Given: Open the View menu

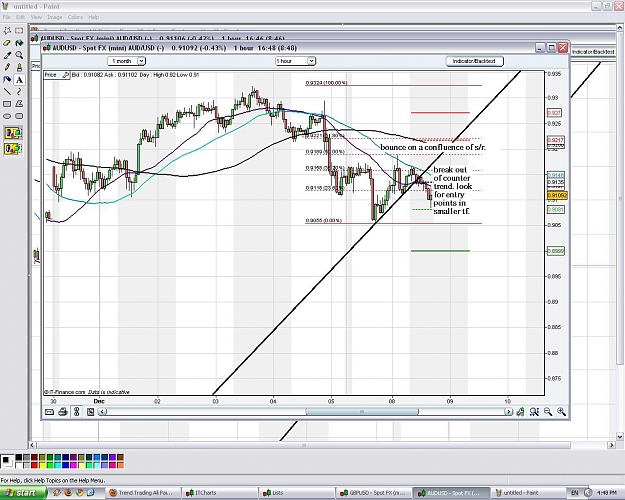Looking at the screenshot, I should [36, 17].
